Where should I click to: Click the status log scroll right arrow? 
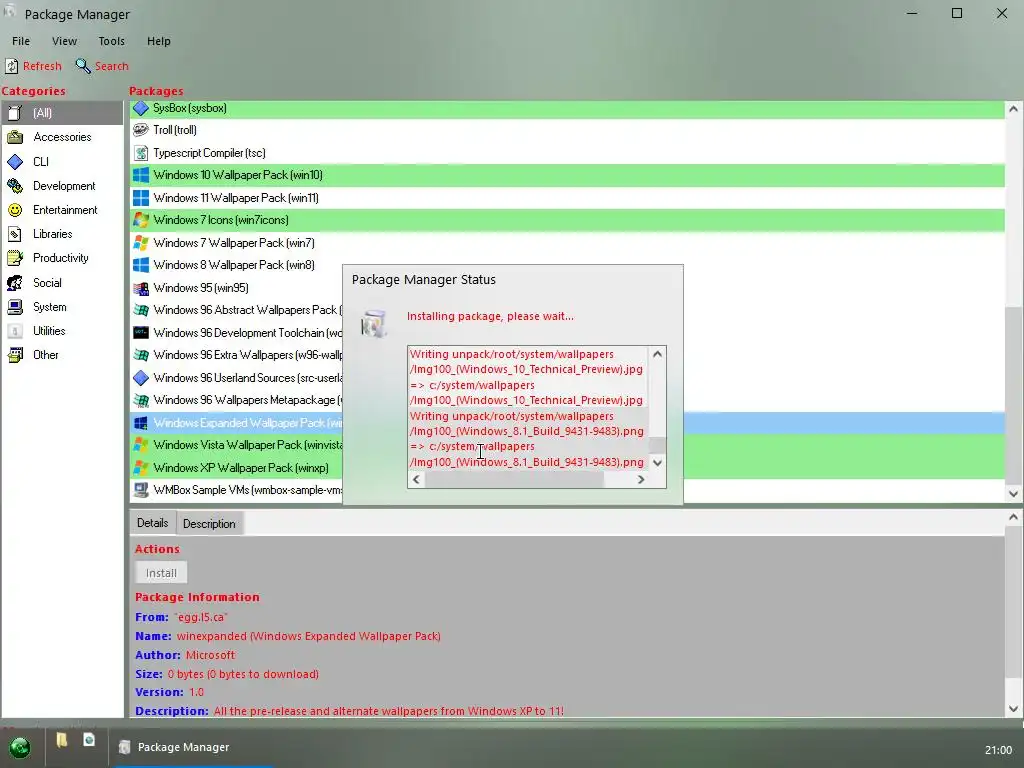[x=641, y=479]
